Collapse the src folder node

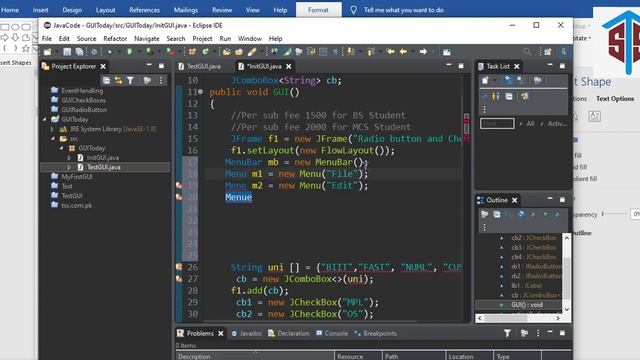tap(53, 139)
